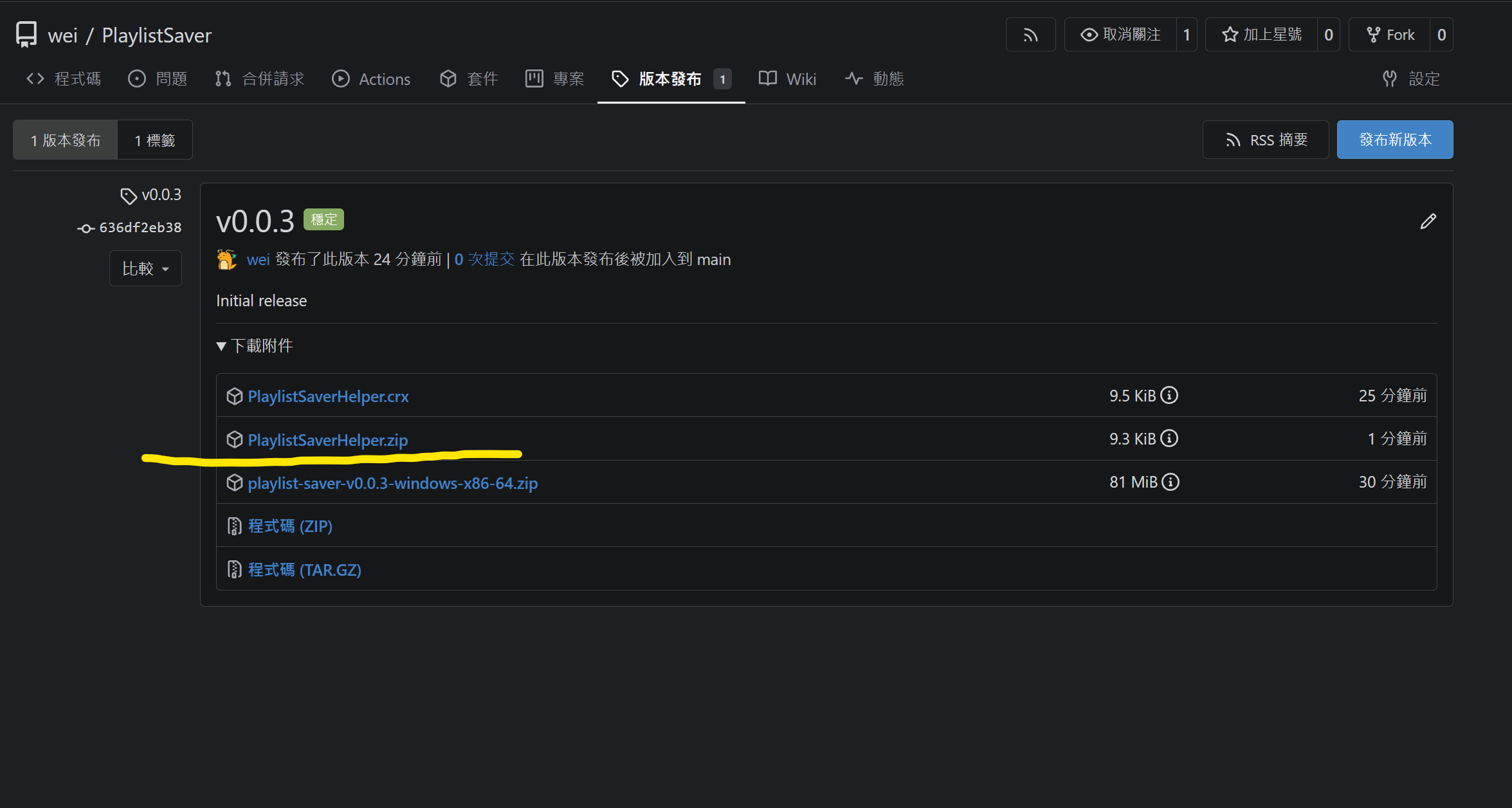Click the 'main' branch name in release info
This screenshot has width=1512, height=808.
pyautogui.click(x=714, y=259)
